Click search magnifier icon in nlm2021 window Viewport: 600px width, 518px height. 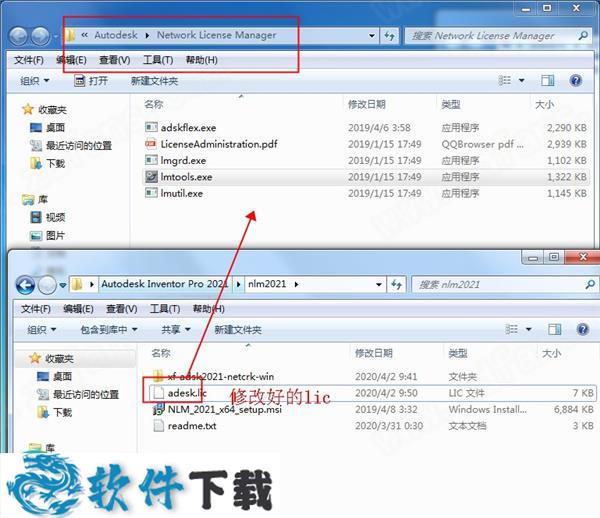590,284
